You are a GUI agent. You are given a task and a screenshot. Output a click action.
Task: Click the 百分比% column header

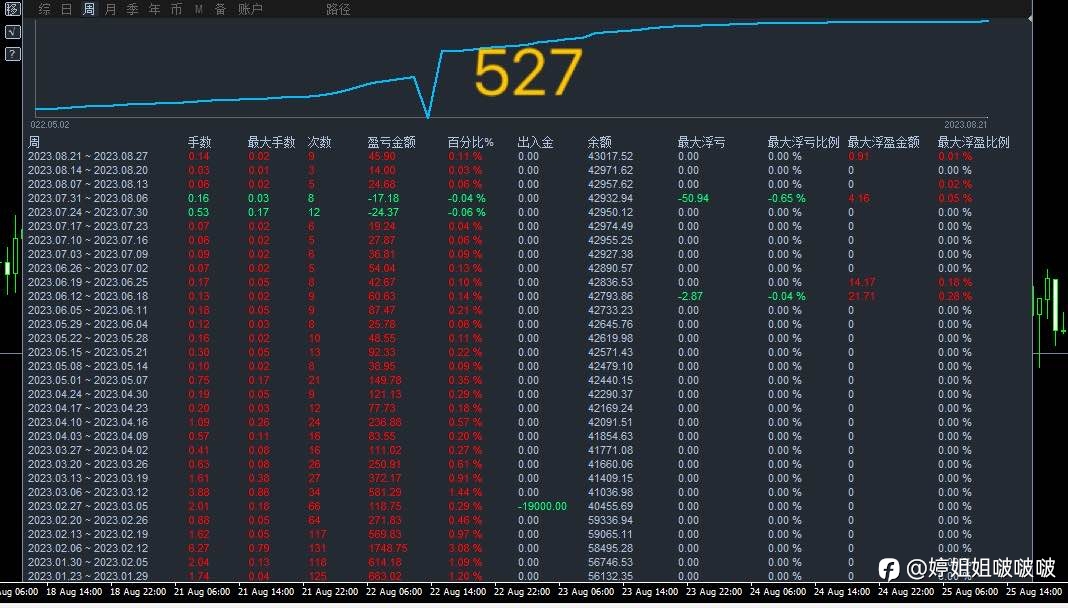pos(471,142)
